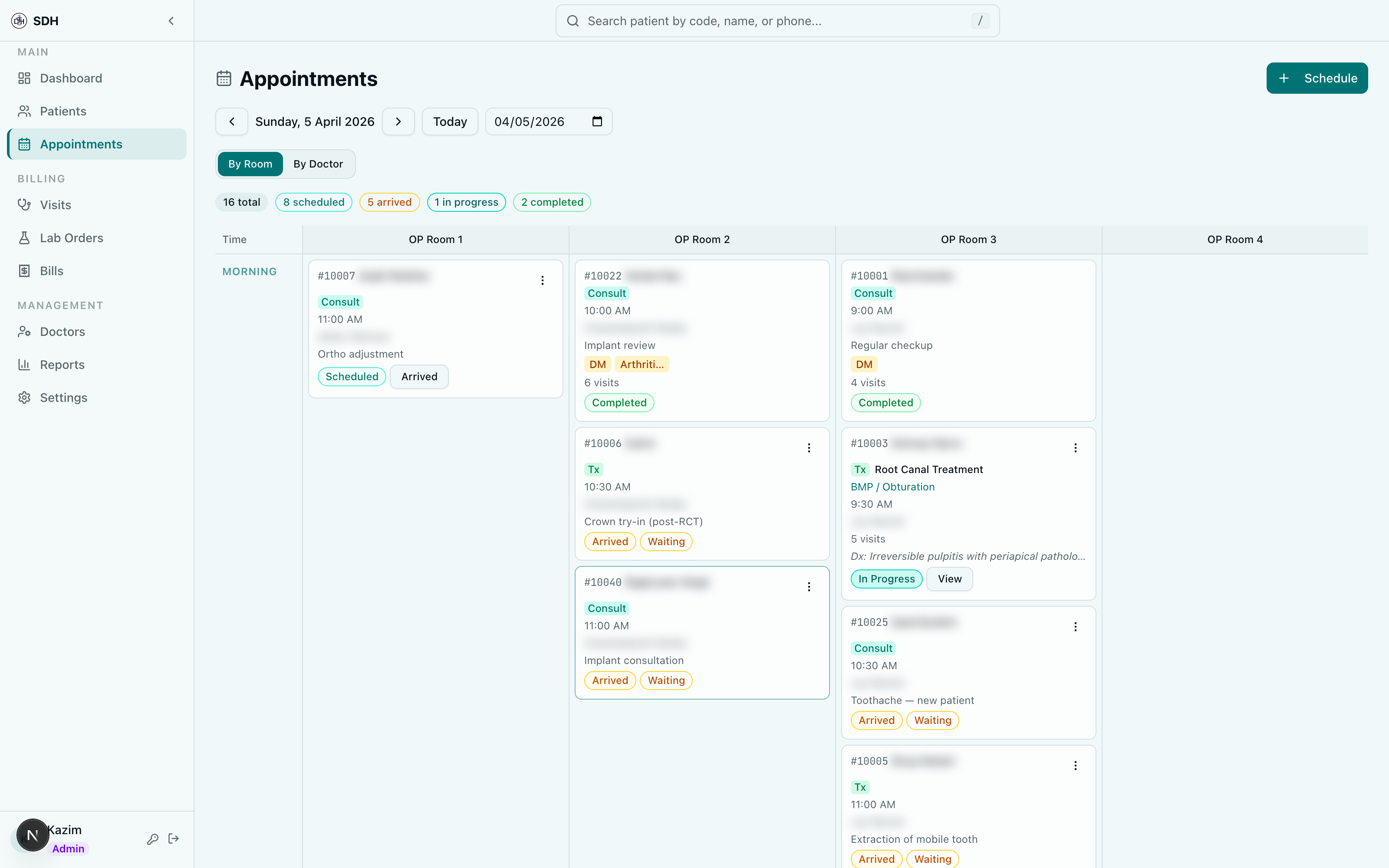
Task: Open options menu for appointment #10040
Action: tap(809, 587)
